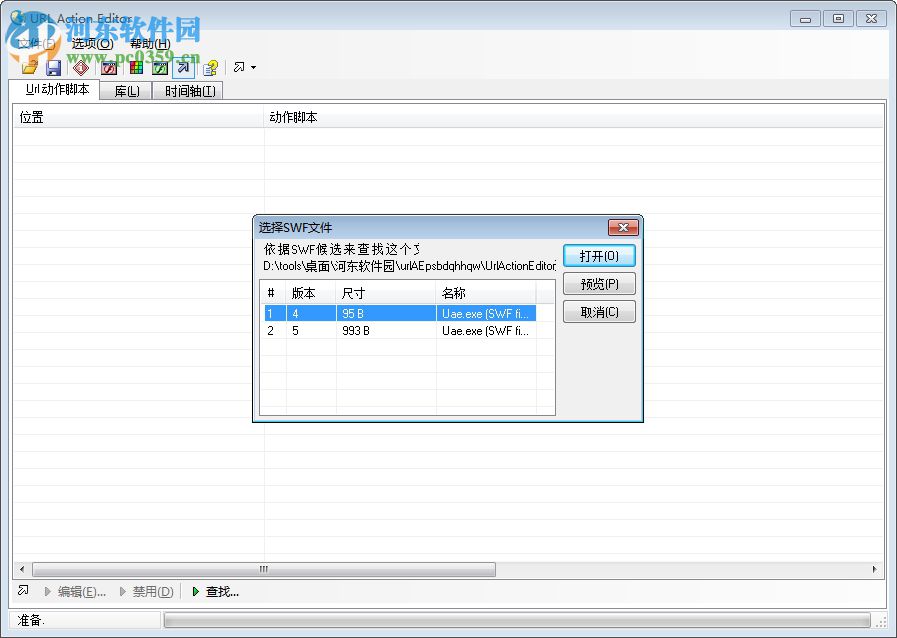
Task: Click the bottom horizontal scrollbar
Action: [263, 569]
